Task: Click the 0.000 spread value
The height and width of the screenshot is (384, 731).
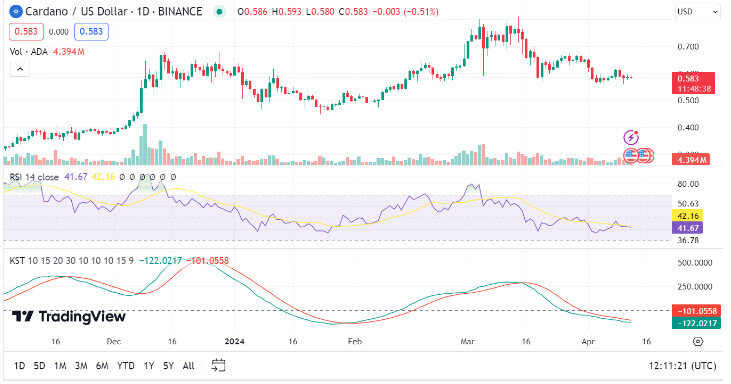Action: point(59,32)
